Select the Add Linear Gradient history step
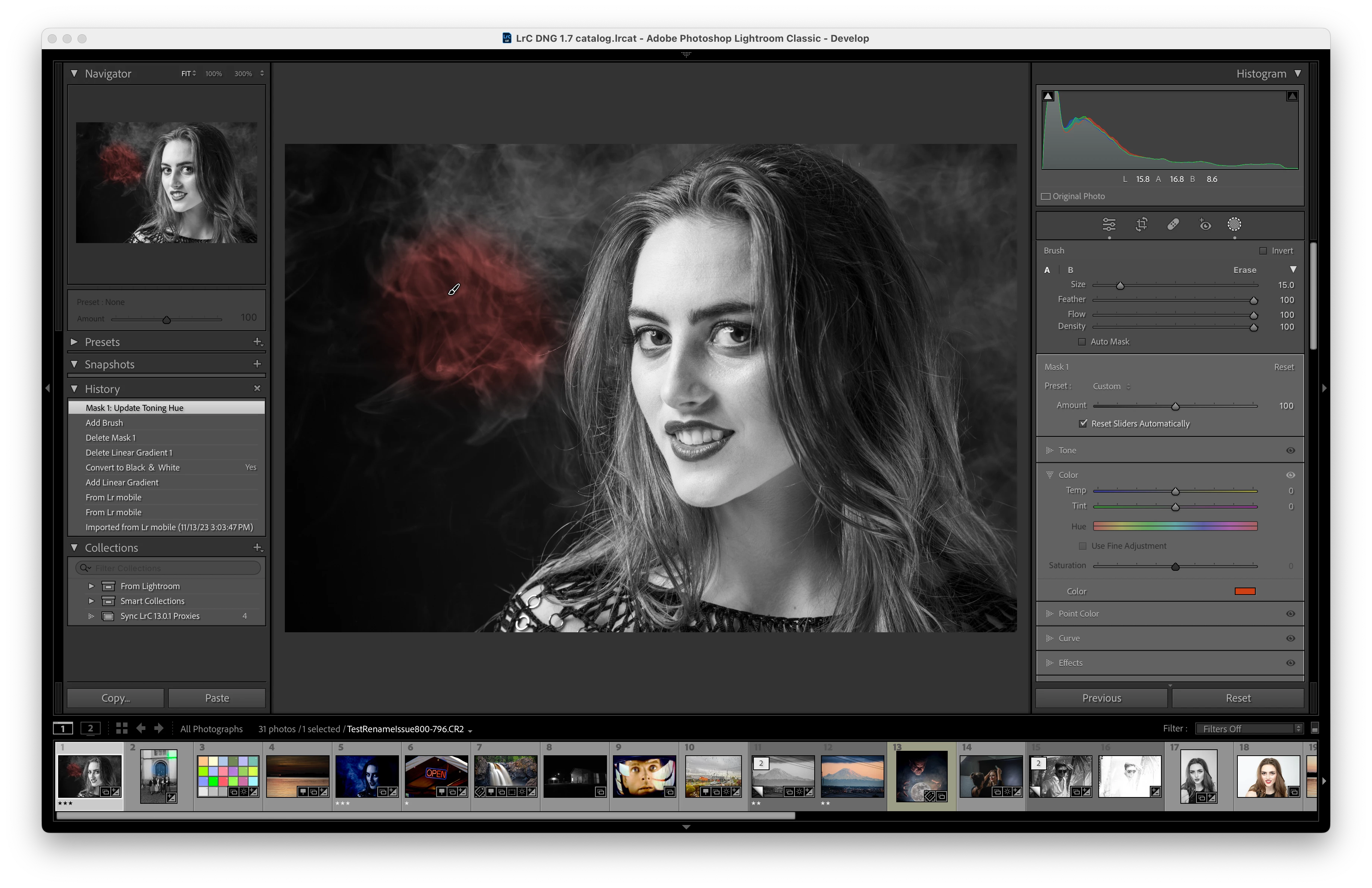Screen dimensions: 1372x888 click(122, 482)
